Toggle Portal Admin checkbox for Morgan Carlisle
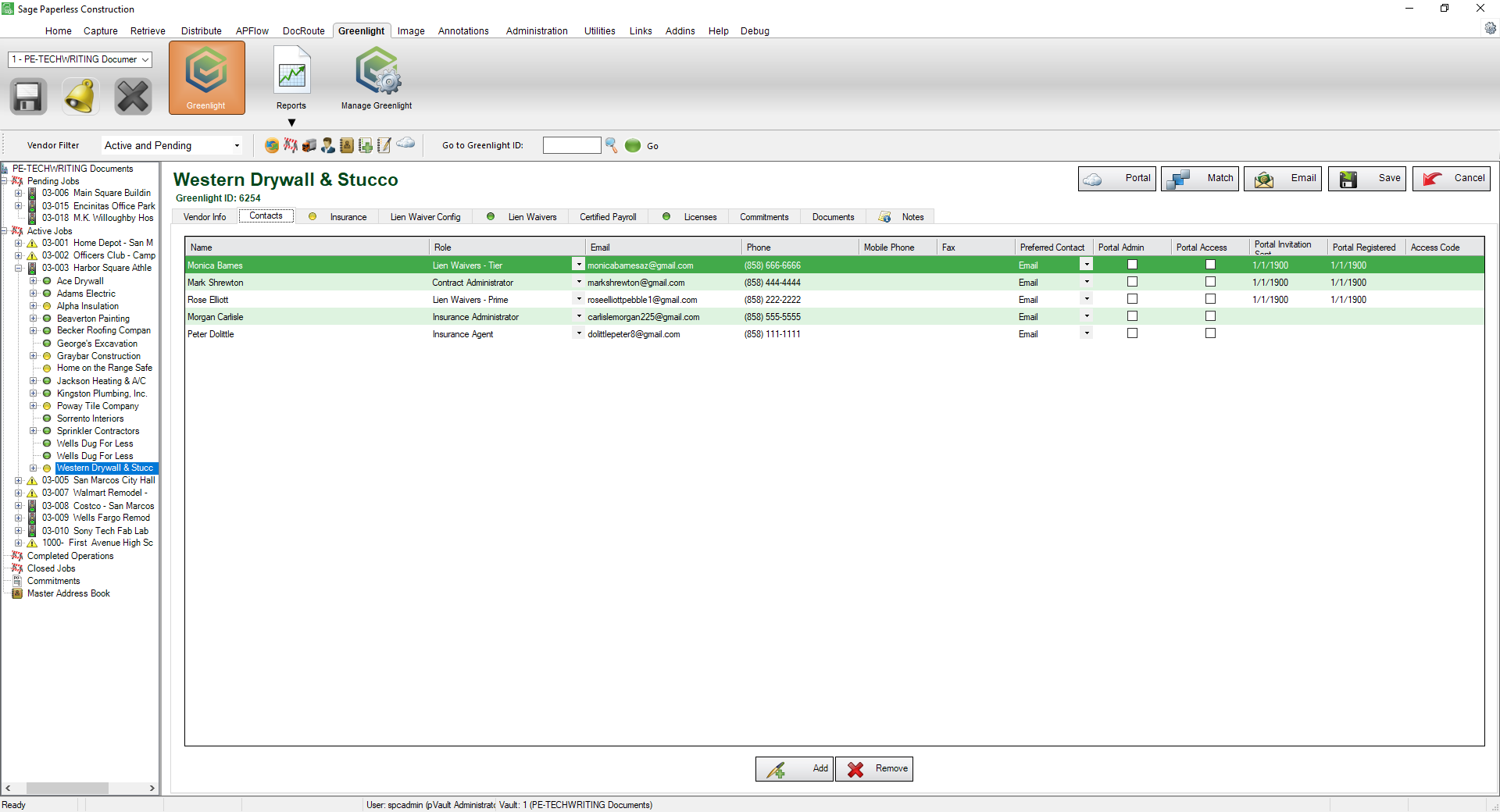The image size is (1500, 812). tap(1132, 316)
